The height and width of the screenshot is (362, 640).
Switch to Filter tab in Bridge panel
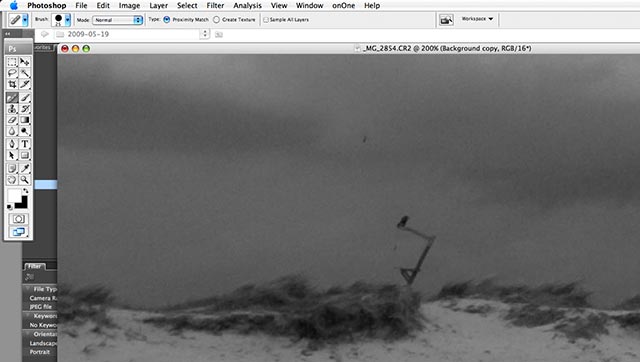(x=34, y=266)
